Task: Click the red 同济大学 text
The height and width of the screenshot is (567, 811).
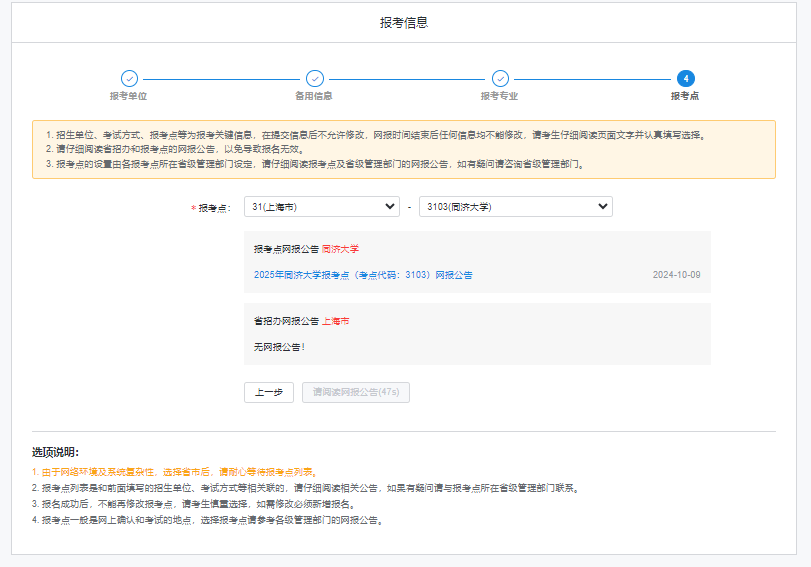Action: click(x=340, y=249)
